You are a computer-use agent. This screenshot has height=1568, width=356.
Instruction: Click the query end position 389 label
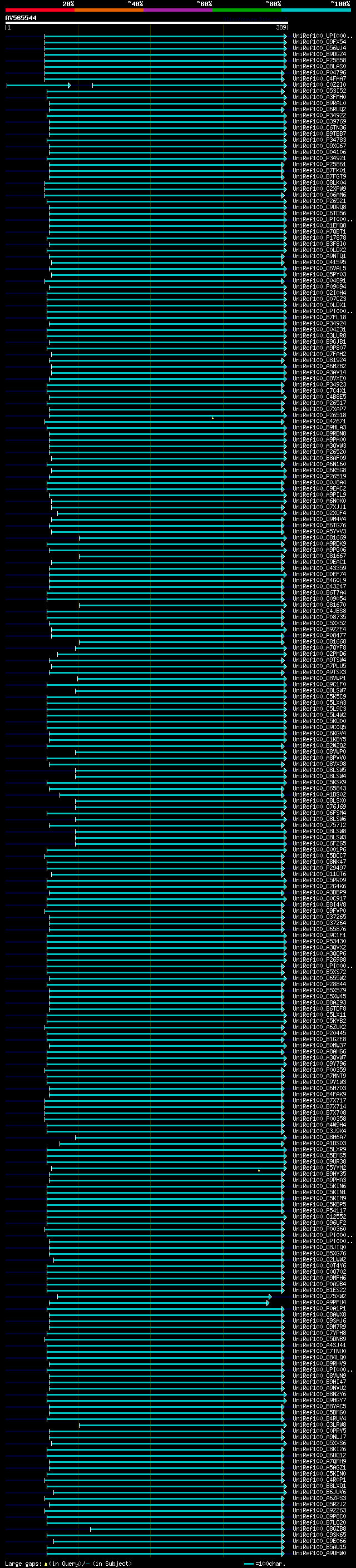[x=281, y=27]
